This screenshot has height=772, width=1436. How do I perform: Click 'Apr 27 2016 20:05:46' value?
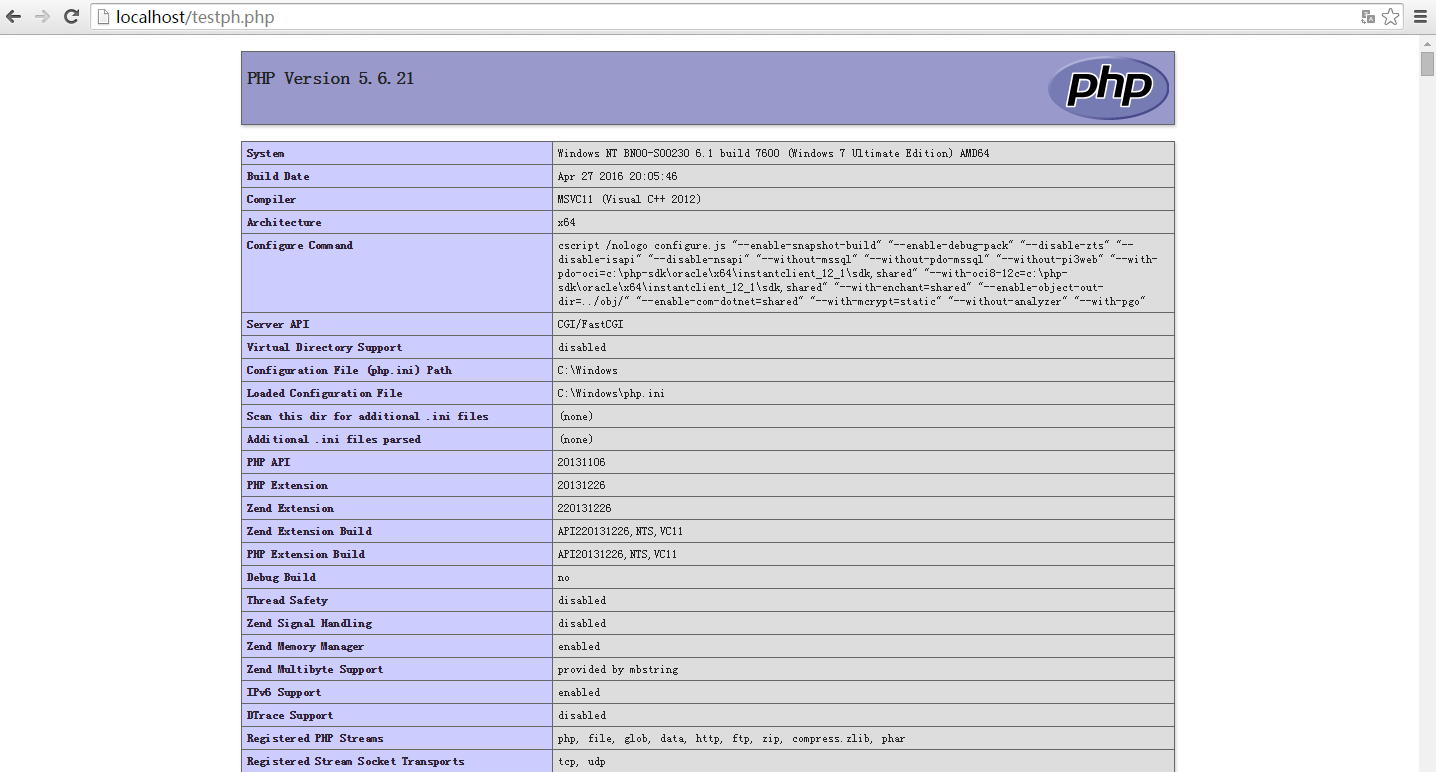(617, 176)
